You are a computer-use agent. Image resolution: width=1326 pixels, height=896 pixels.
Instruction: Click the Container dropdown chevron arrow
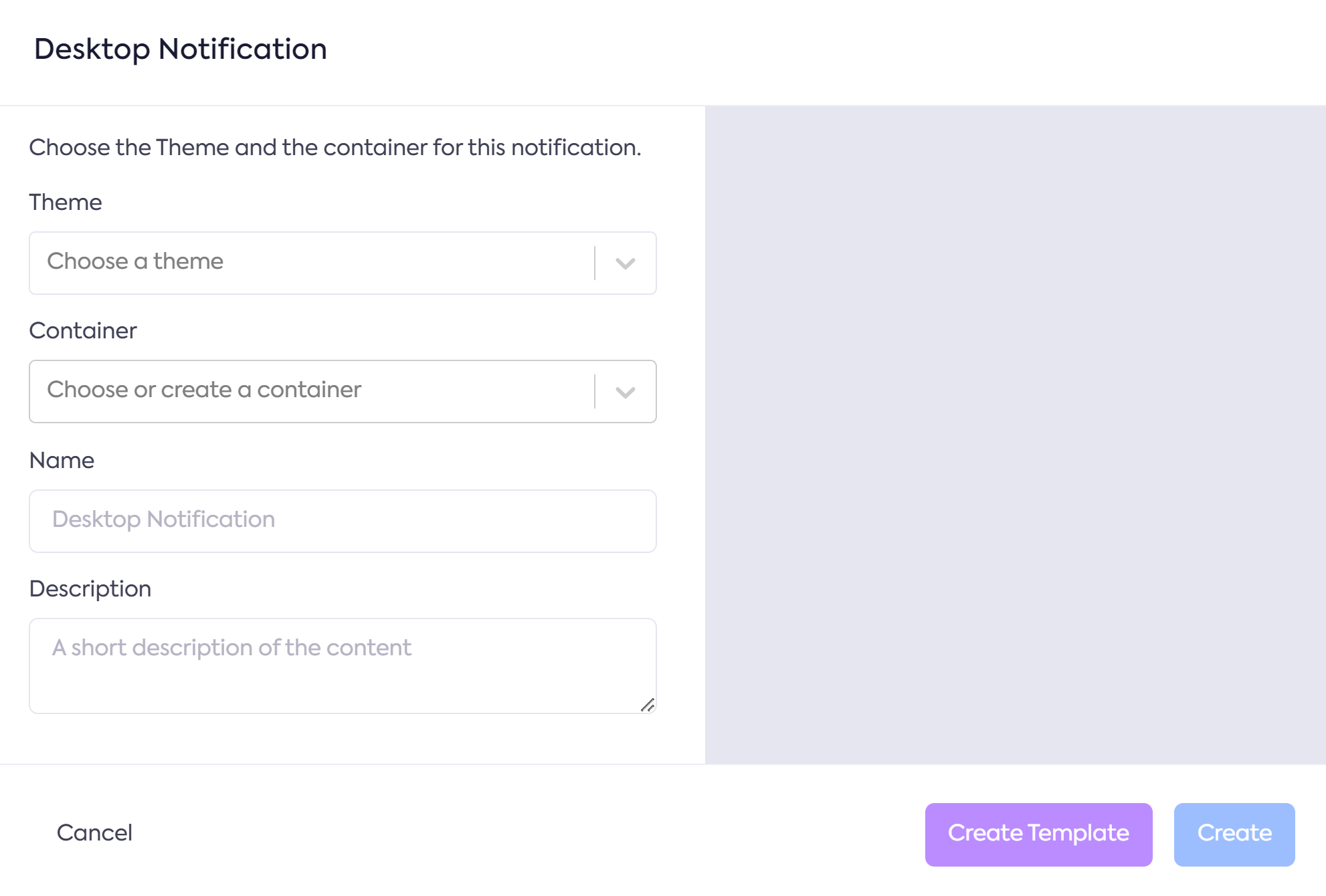pyautogui.click(x=625, y=392)
